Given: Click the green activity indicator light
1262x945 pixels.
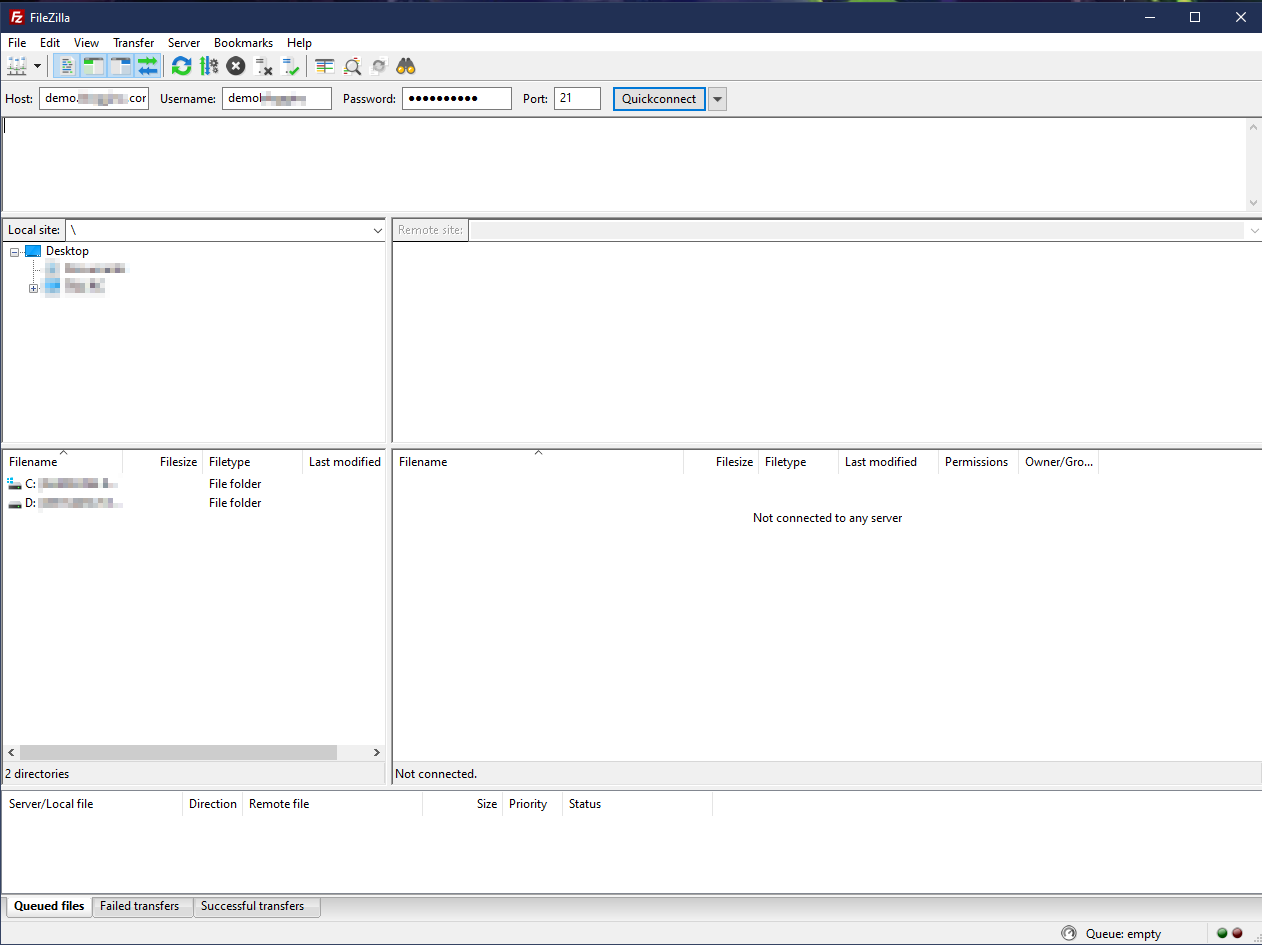Looking at the screenshot, I should [x=1222, y=933].
